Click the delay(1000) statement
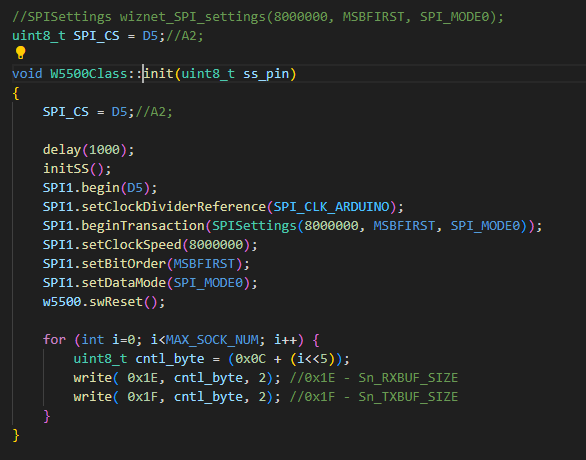 88,150
